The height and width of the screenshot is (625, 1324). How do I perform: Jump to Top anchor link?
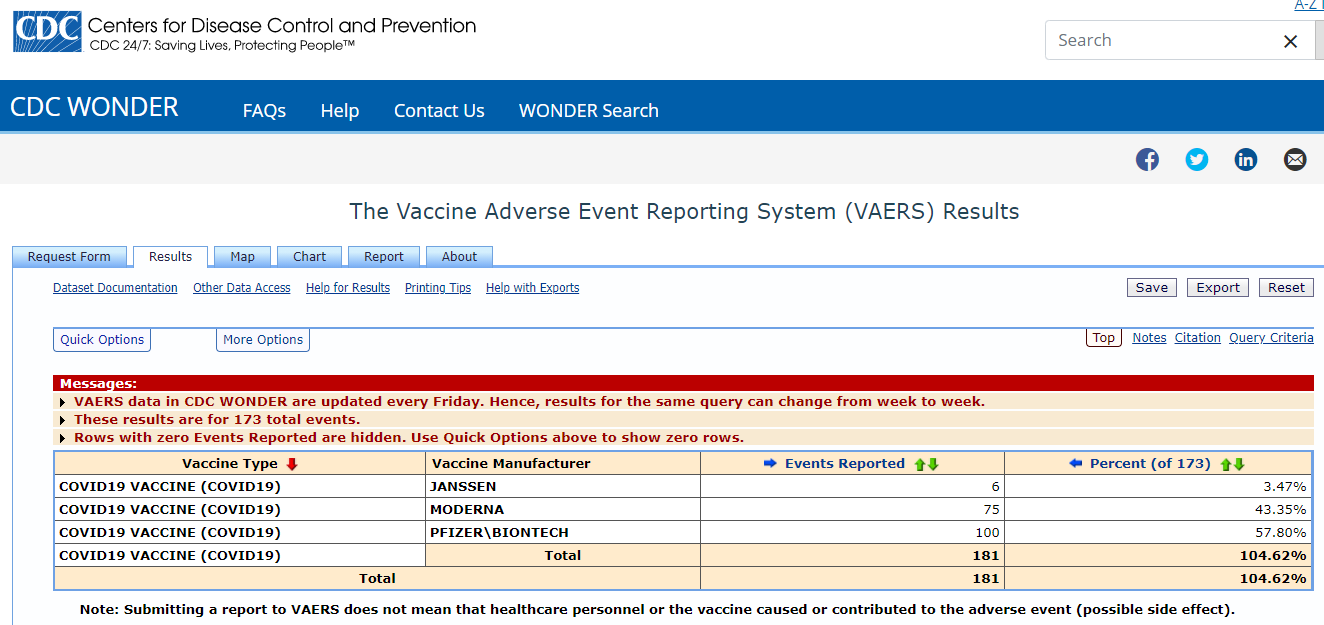[x=1104, y=338]
